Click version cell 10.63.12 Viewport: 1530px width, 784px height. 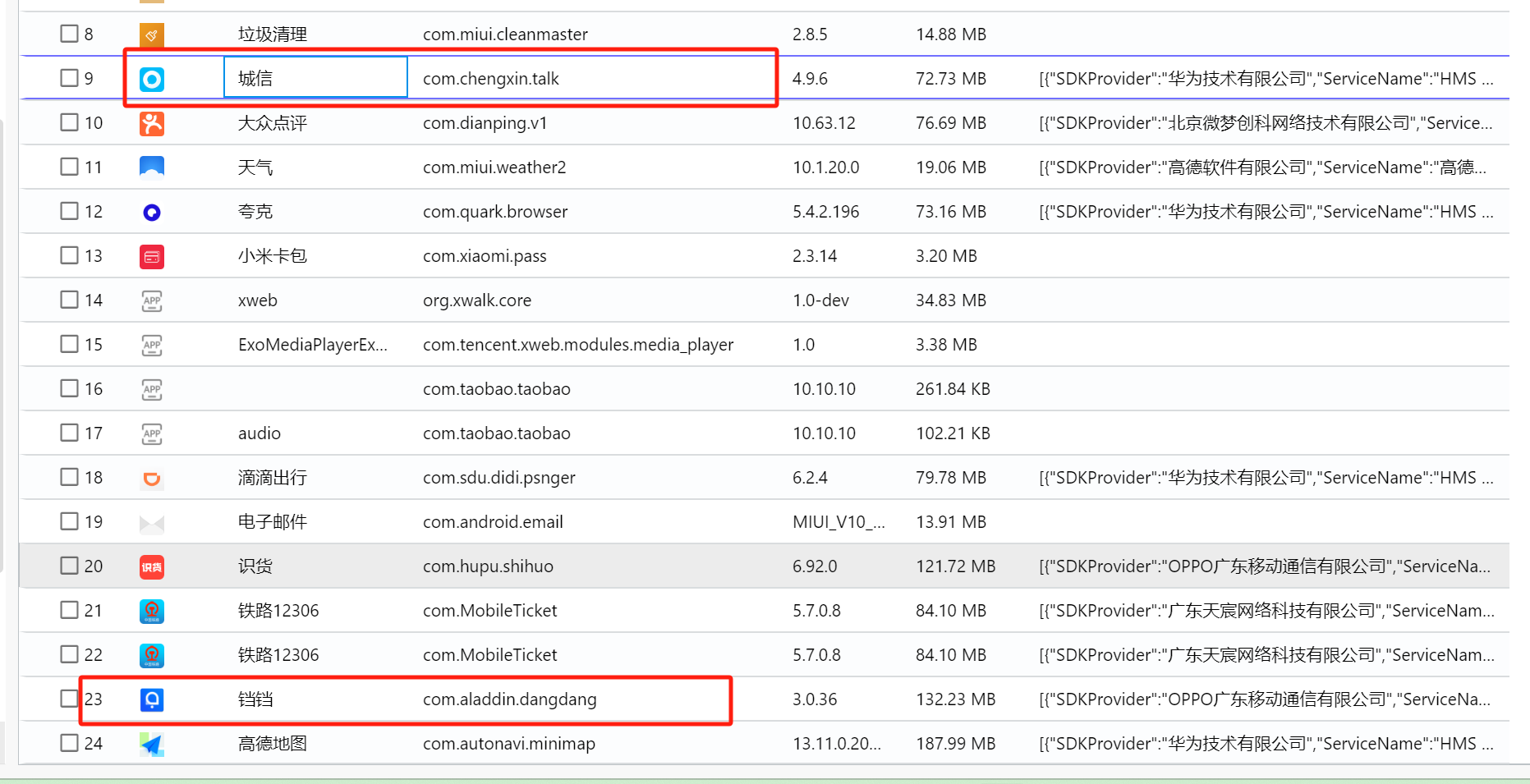(824, 123)
